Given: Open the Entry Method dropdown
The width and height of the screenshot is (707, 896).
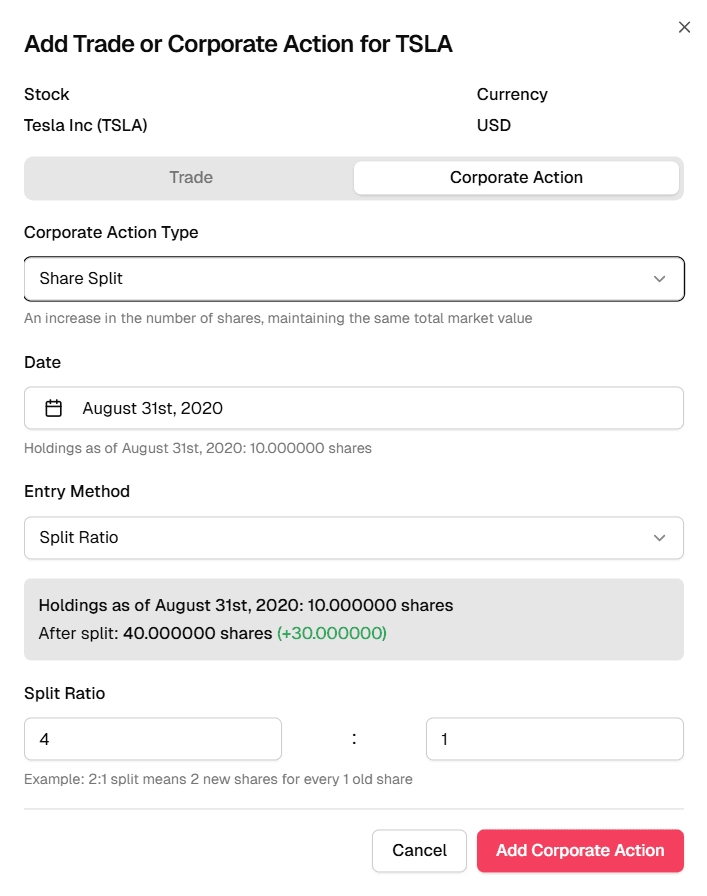Looking at the screenshot, I should pyautogui.click(x=353, y=537).
